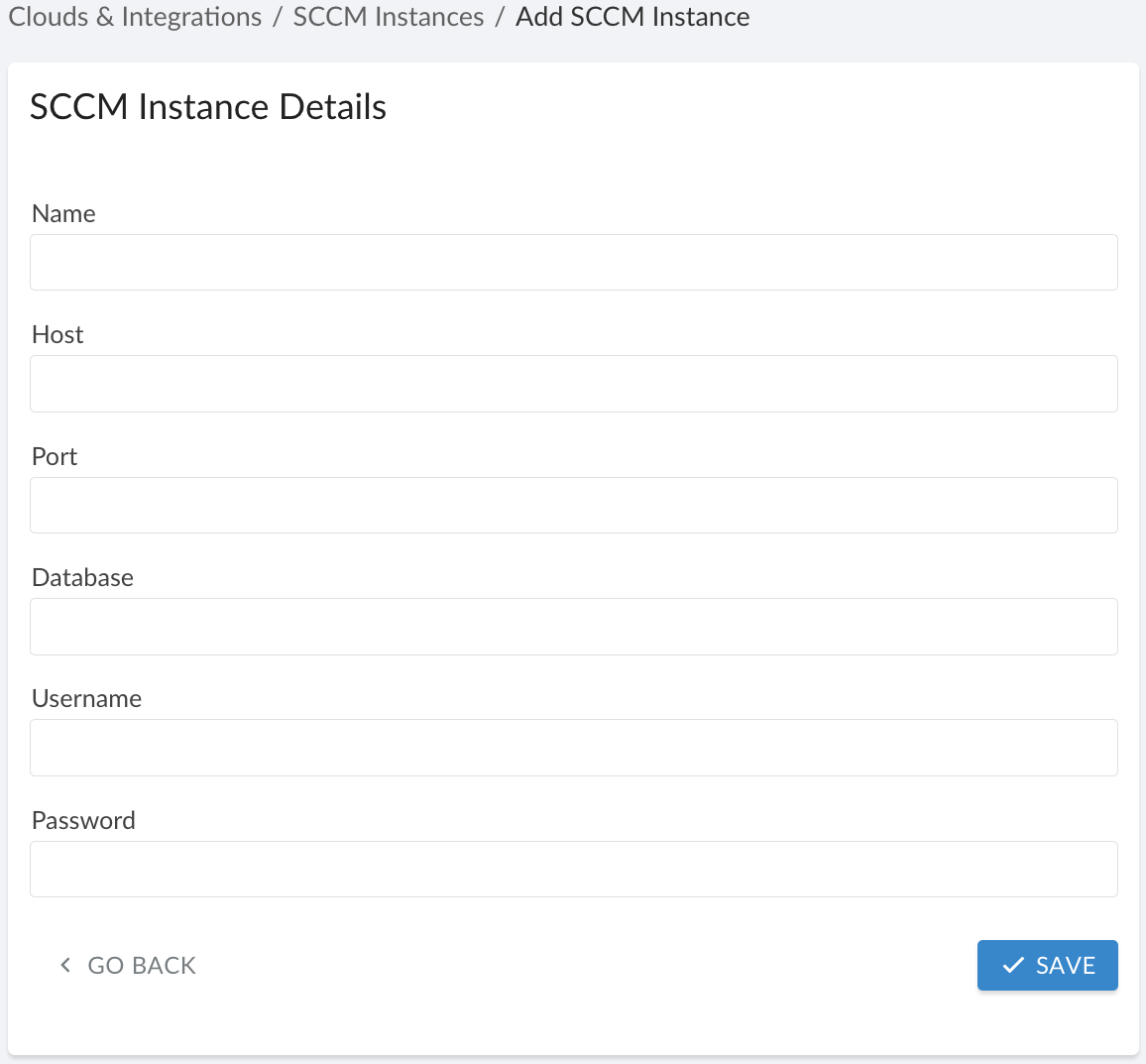Click the SAVE button

tap(1048, 964)
